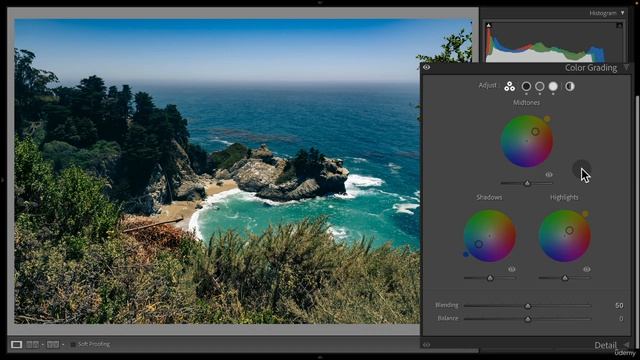Click the Shadows blue hue handle on wheel edge
The height and width of the screenshot is (360, 640).
tap(466, 254)
